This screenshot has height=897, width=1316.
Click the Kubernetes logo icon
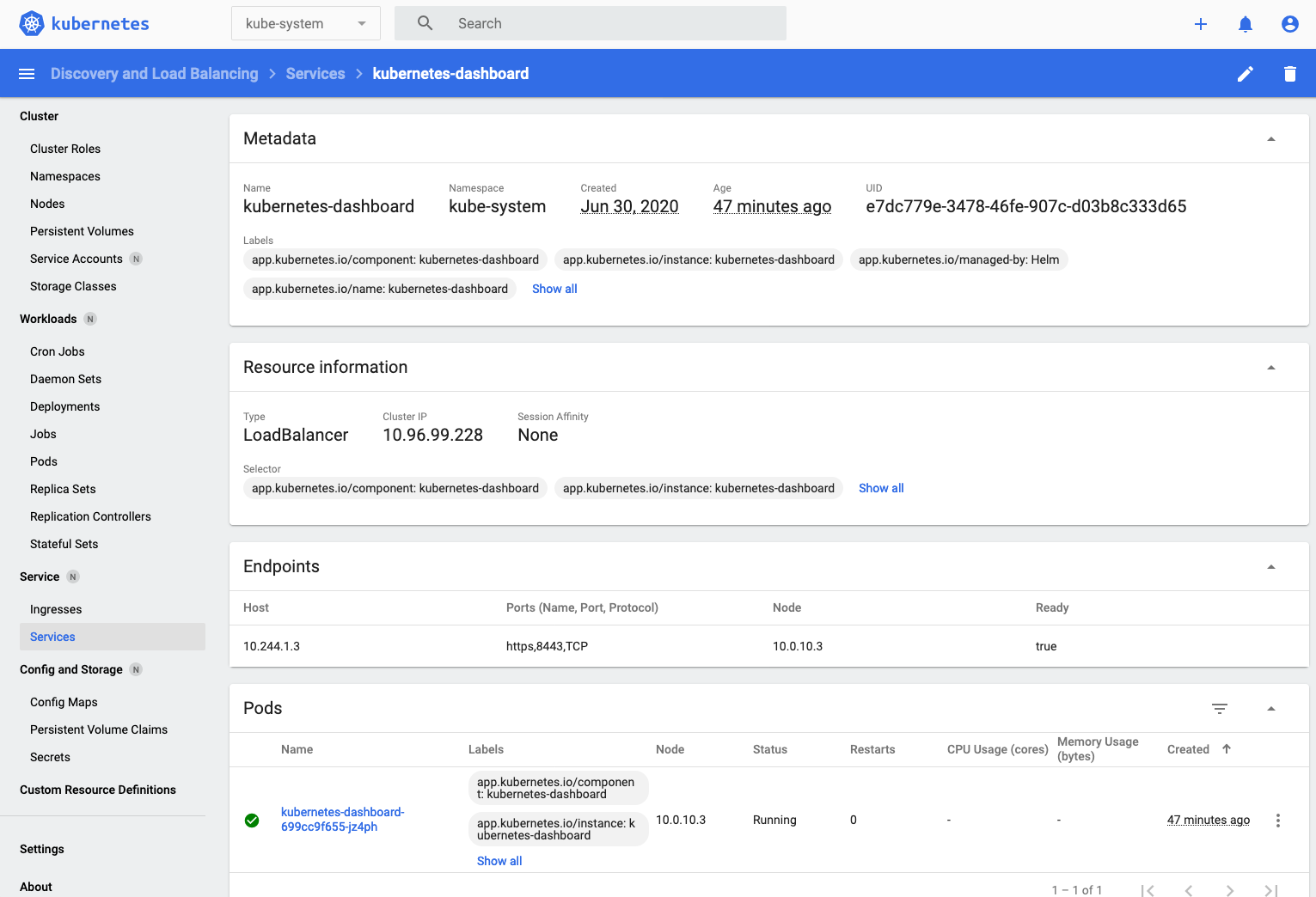[x=32, y=23]
